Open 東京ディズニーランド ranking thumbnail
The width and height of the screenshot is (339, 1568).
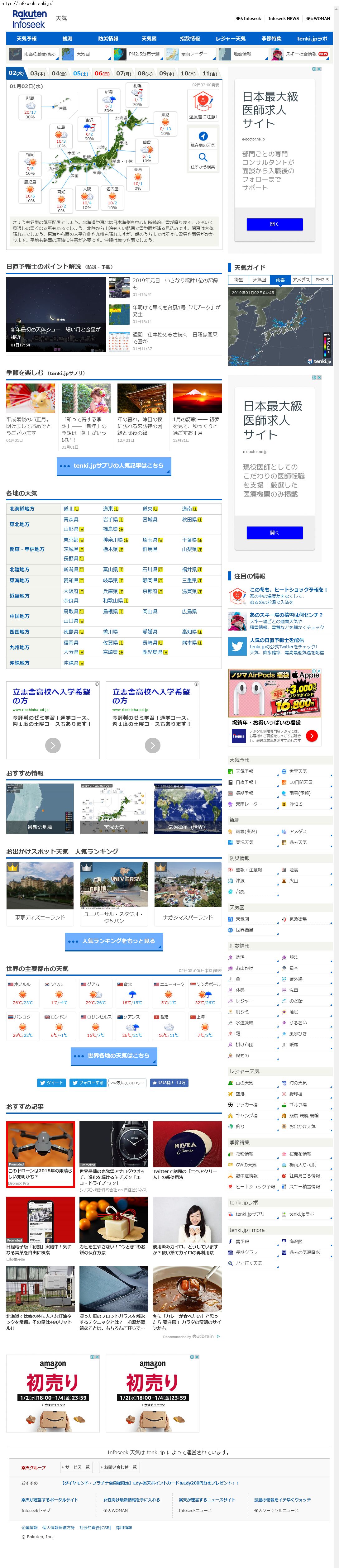tap(40, 886)
